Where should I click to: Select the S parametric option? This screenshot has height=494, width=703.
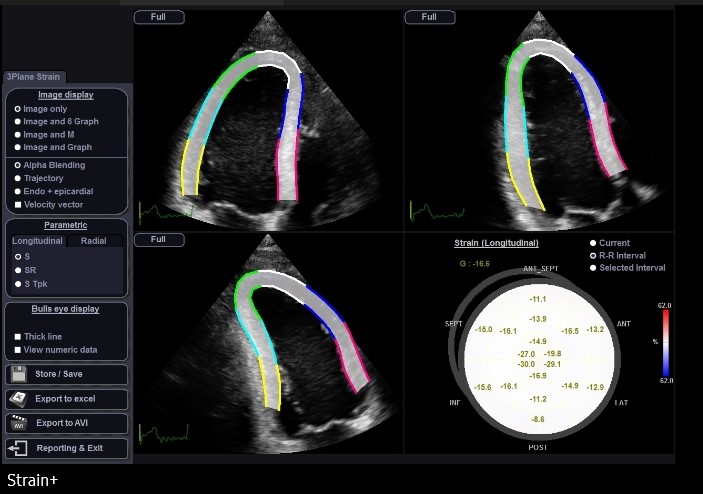point(18,256)
